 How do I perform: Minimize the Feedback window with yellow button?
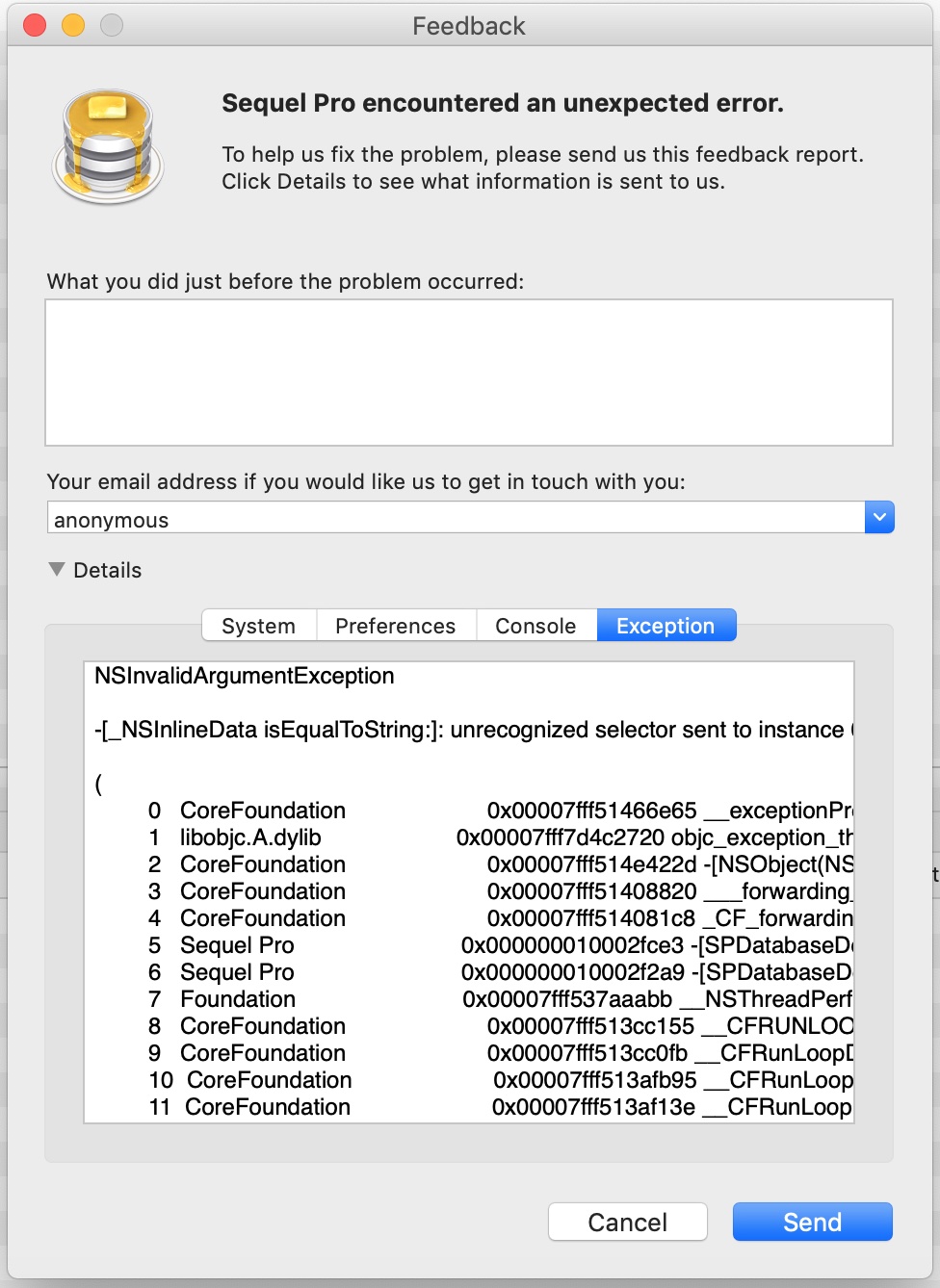73,25
